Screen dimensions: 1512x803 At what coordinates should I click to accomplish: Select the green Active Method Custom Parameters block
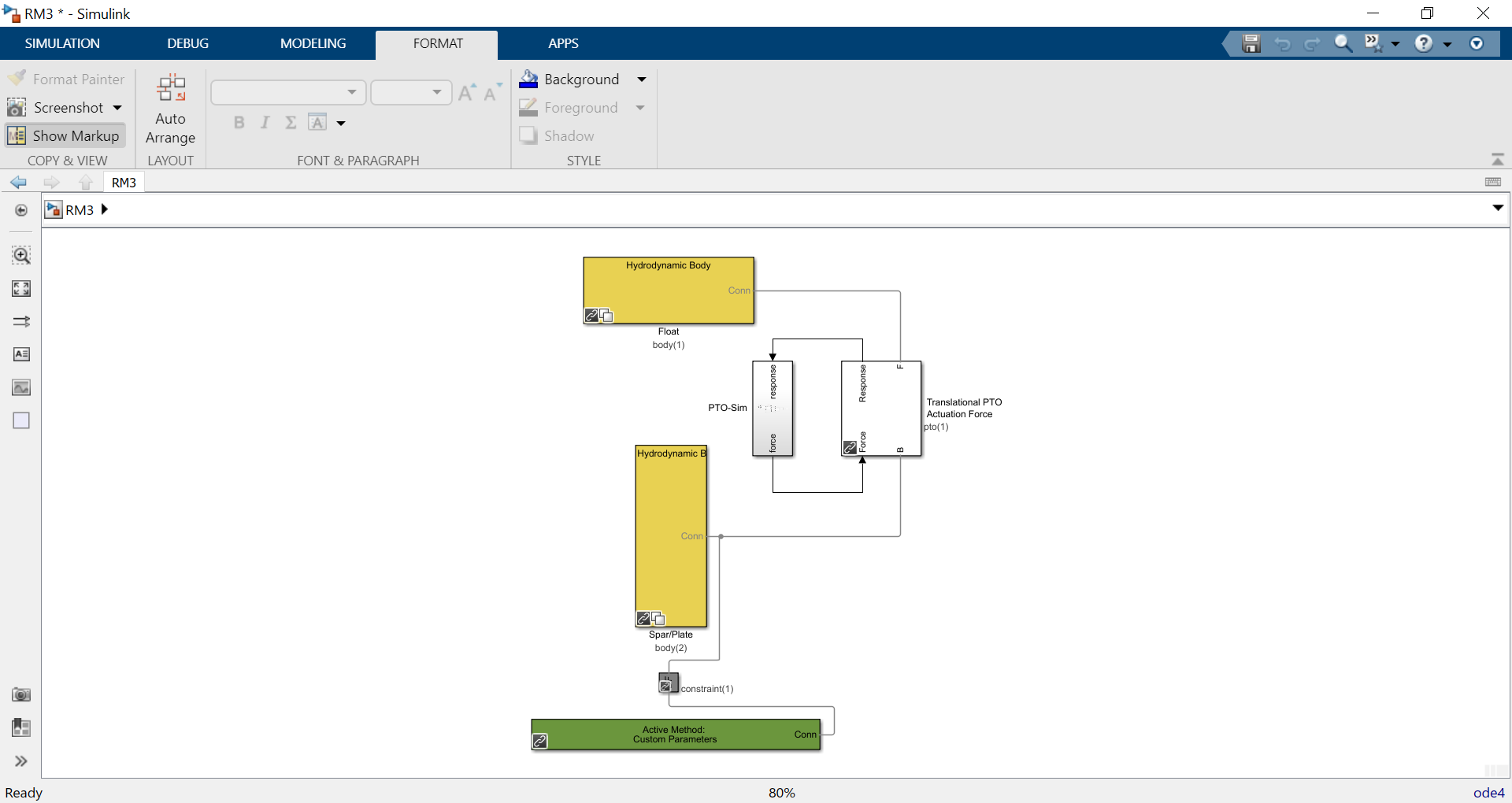(x=676, y=735)
